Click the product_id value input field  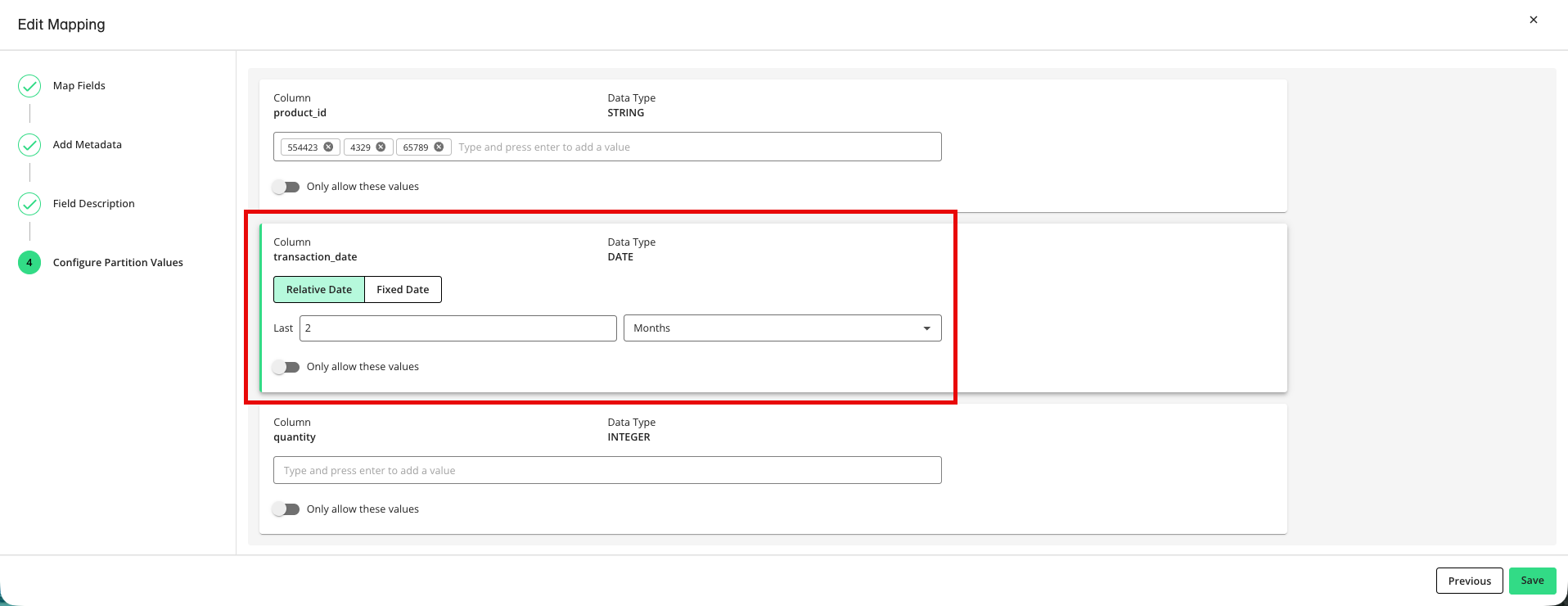point(607,147)
